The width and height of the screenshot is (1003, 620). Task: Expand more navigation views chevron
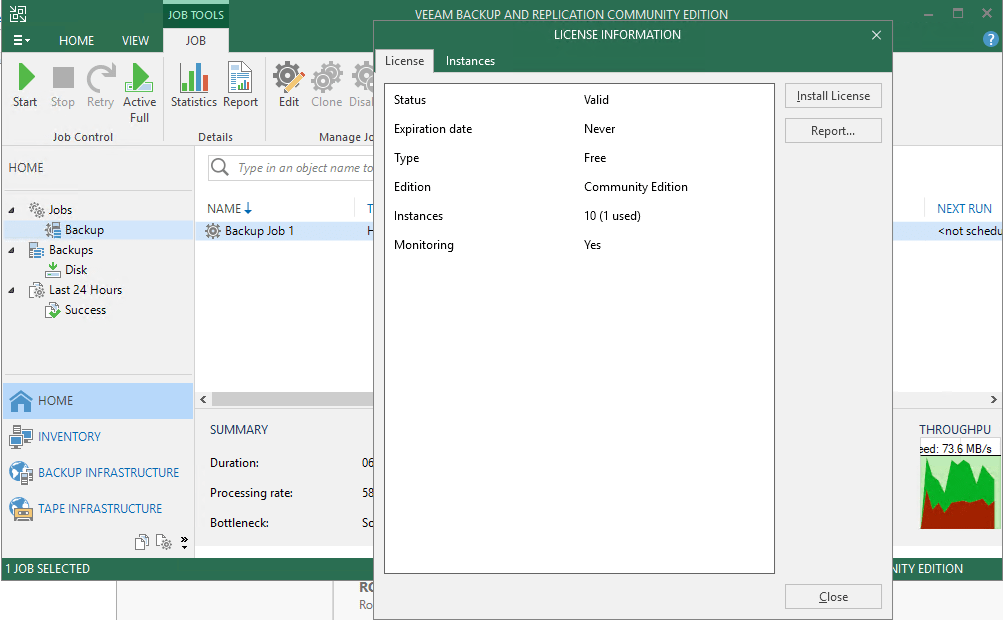click(184, 543)
